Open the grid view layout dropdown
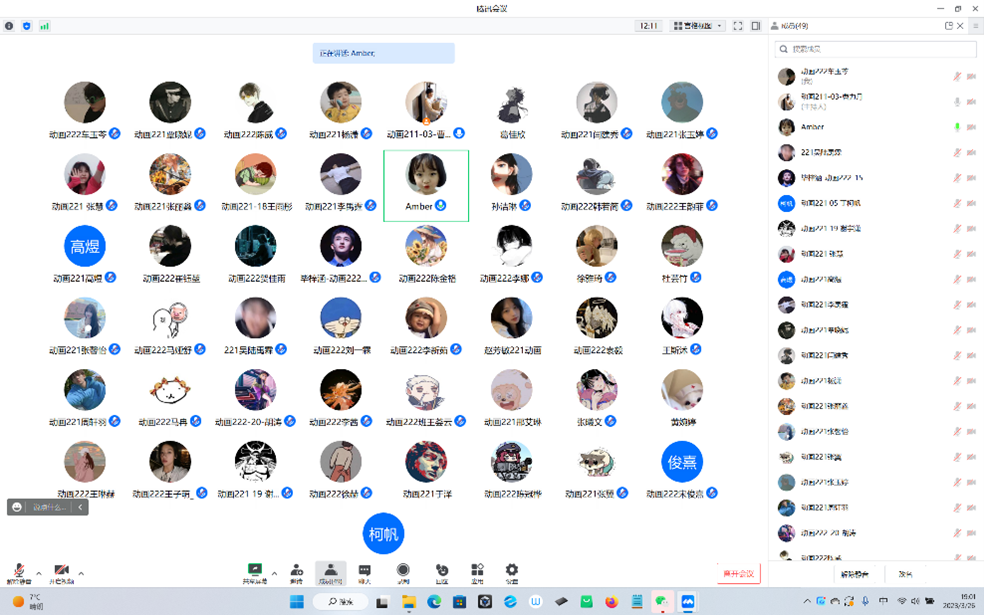Viewport: 984px width, 615px height. click(x=697, y=26)
